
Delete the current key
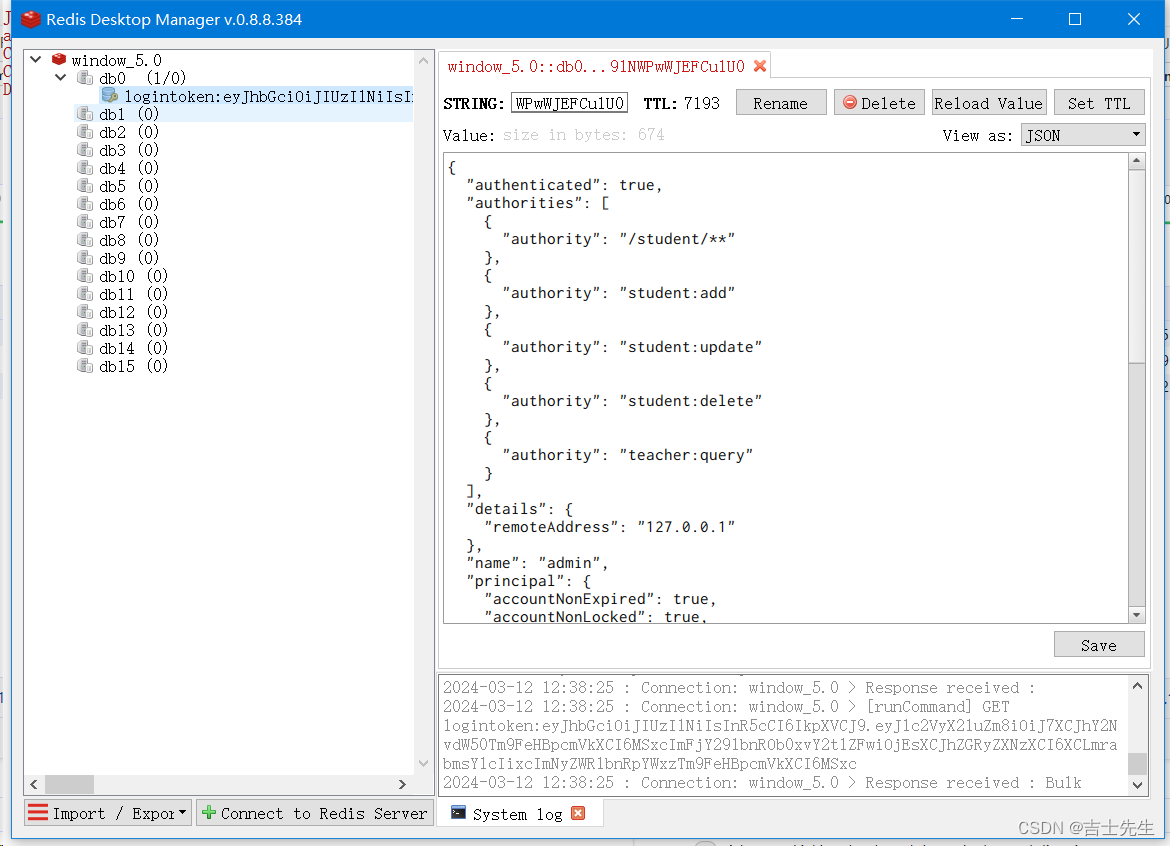click(879, 103)
